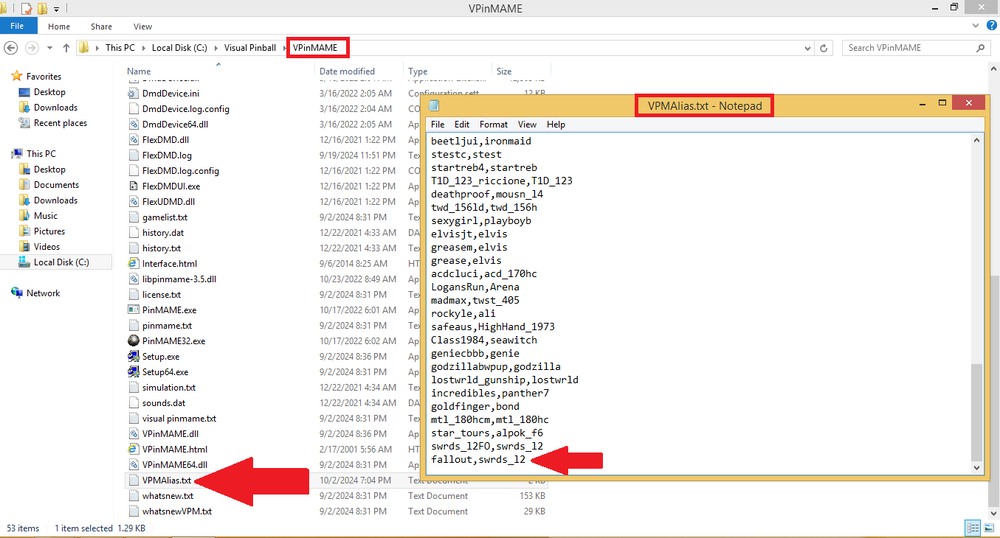Click Notepad document icon in title bar
This screenshot has height=538, width=1000.
point(434,106)
